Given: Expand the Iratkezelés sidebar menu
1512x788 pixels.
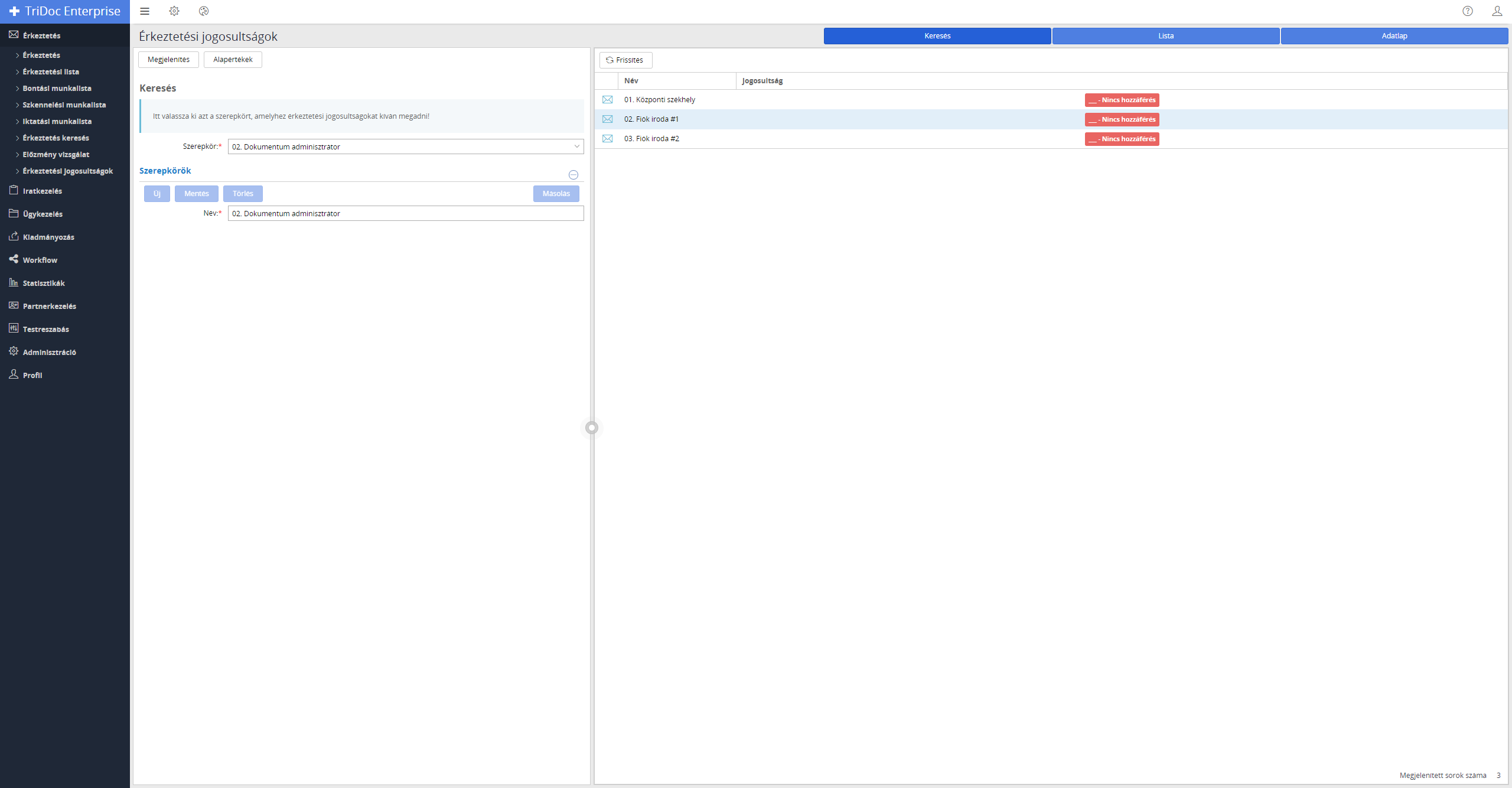Looking at the screenshot, I should (43, 191).
